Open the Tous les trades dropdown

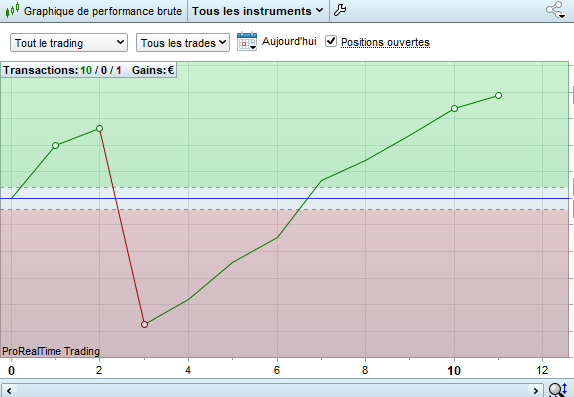tap(183, 42)
